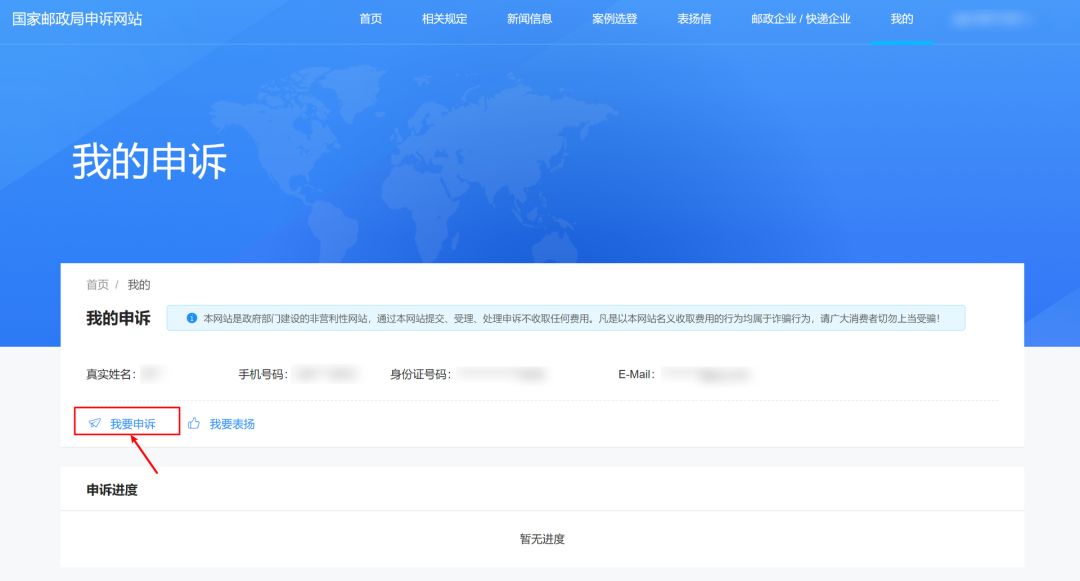
Task: Open 相关规定 in the navigation bar
Action: pyautogui.click(x=444, y=19)
